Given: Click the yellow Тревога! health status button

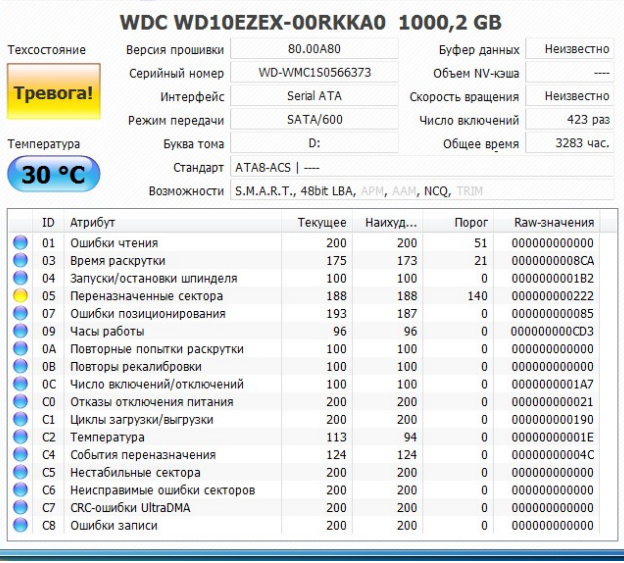Looking at the screenshot, I should (x=54, y=92).
